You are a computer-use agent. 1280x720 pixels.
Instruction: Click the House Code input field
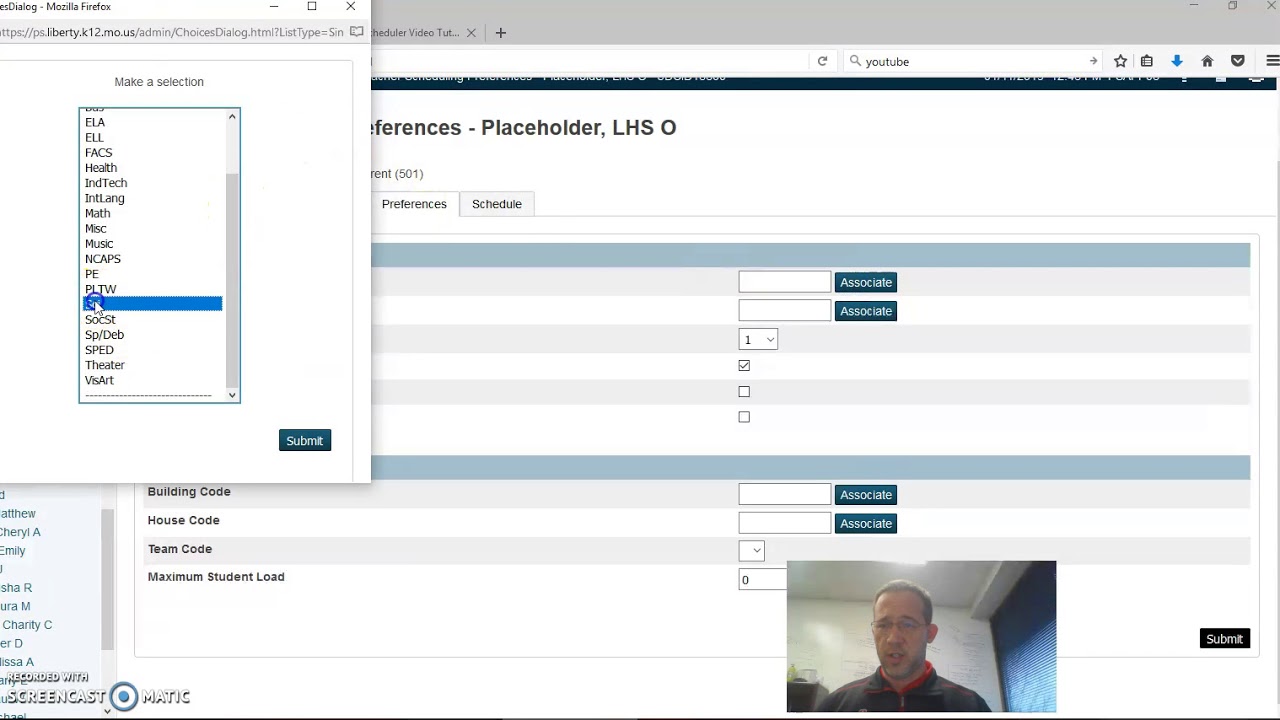click(x=785, y=523)
